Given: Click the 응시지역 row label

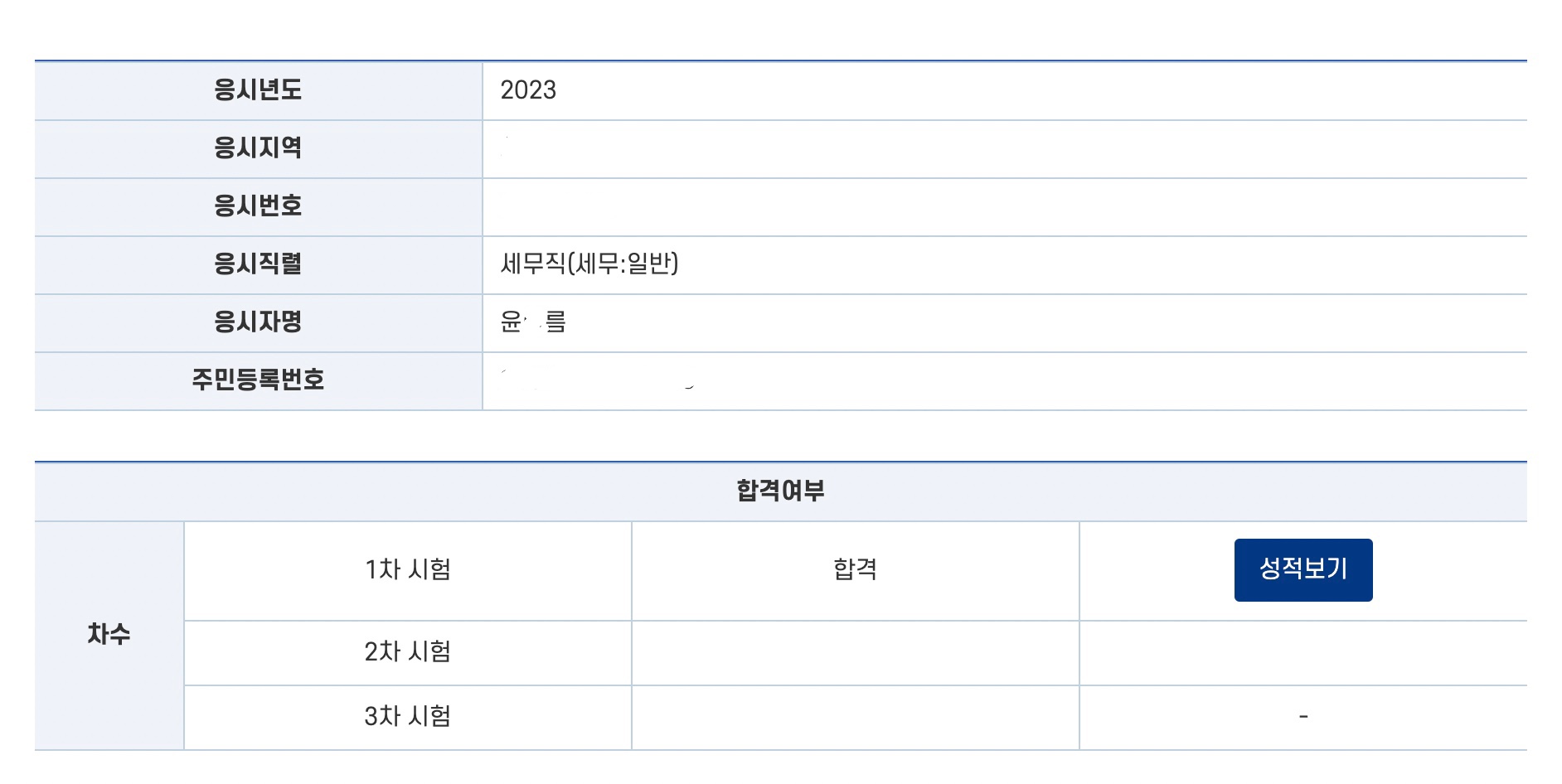Looking at the screenshot, I should point(258,148).
